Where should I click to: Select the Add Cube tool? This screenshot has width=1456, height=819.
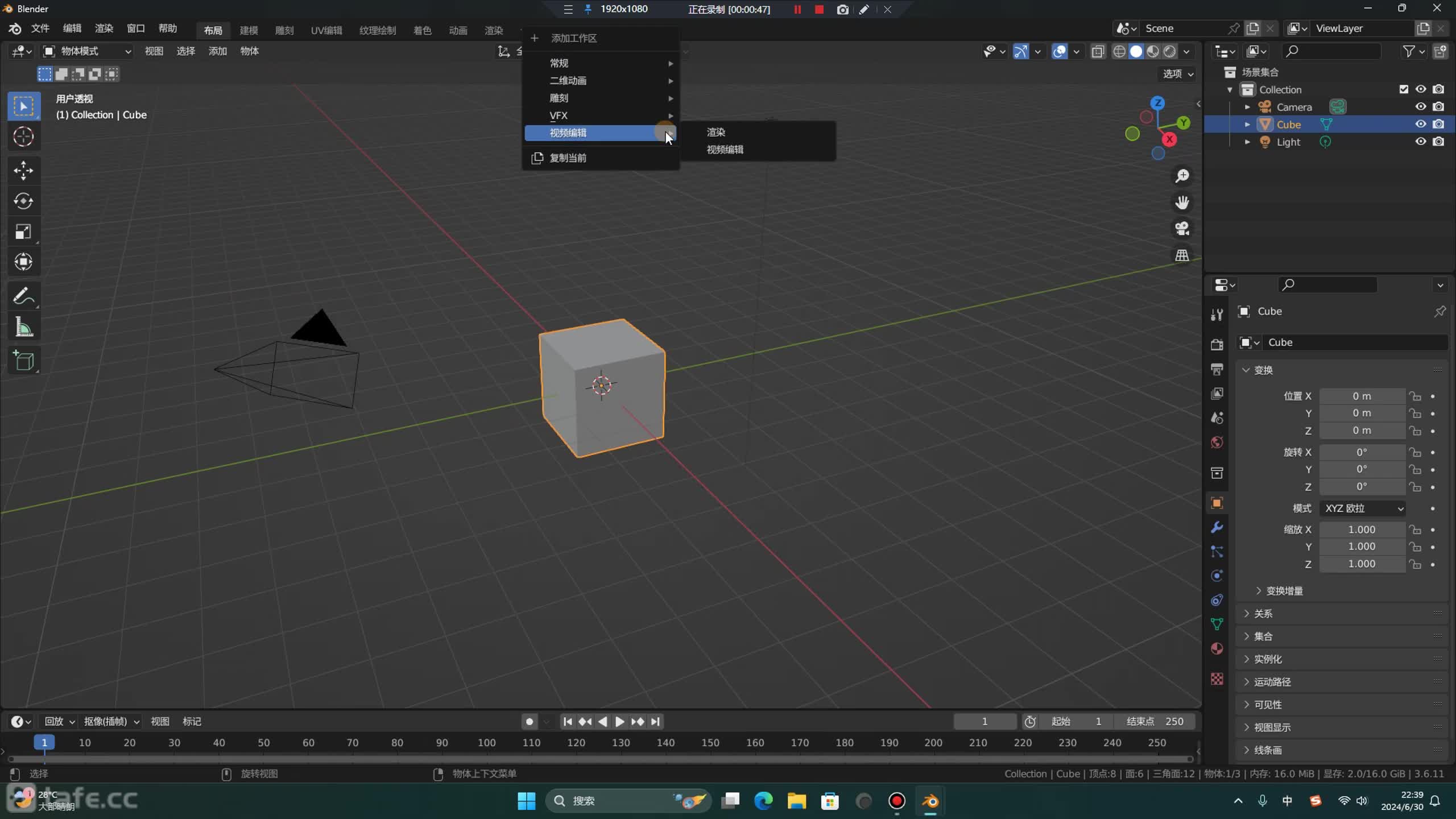coord(23,361)
